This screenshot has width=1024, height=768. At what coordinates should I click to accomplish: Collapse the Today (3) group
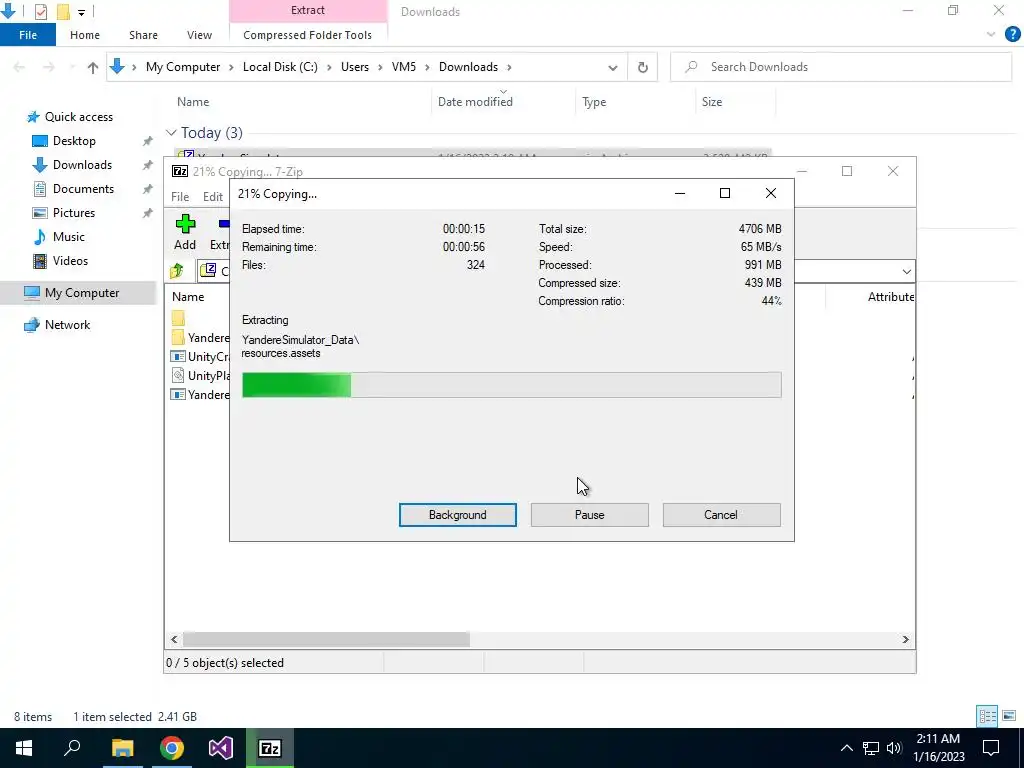coord(171,133)
